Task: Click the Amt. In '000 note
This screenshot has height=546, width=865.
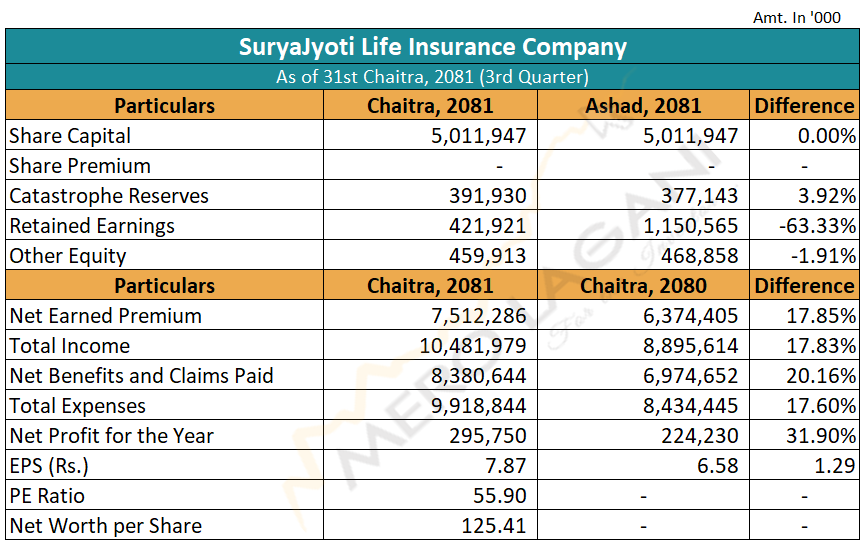Action: click(x=797, y=18)
